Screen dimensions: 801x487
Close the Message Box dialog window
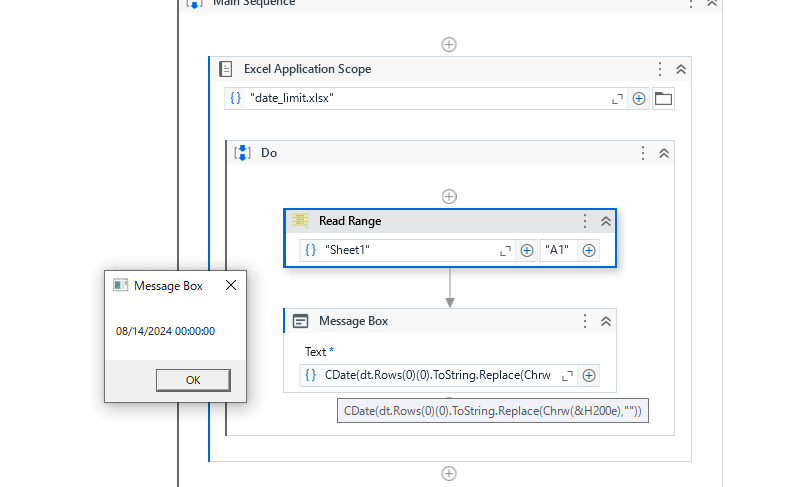231,285
